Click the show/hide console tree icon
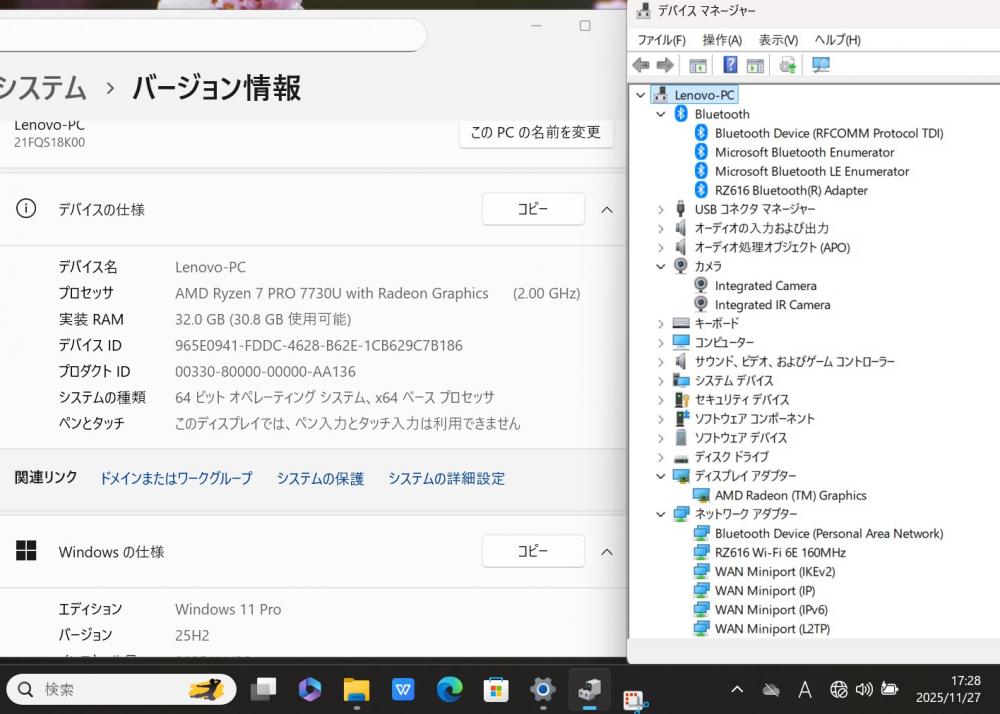 tap(698, 65)
